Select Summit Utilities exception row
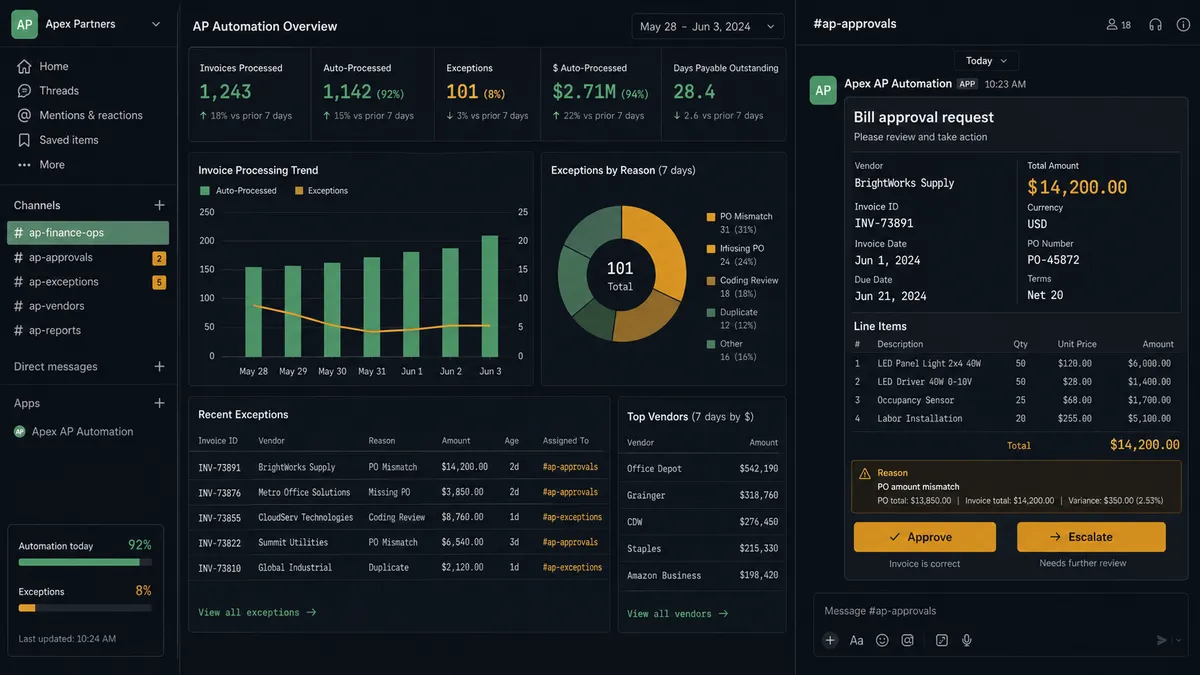This screenshot has width=1200, height=675. (x=398, y=542)
